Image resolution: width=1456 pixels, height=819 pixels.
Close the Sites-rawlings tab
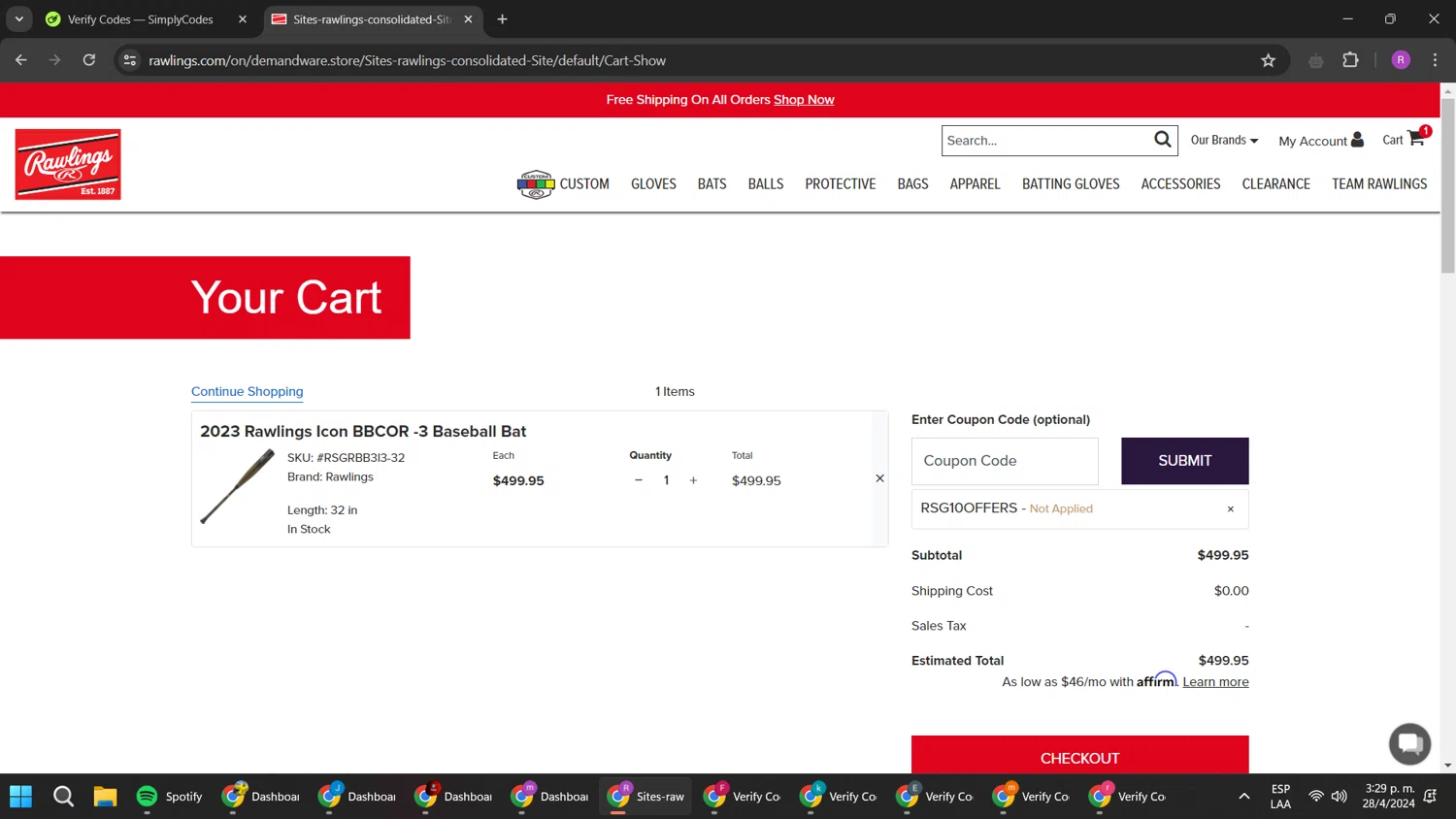click(468, 19)
